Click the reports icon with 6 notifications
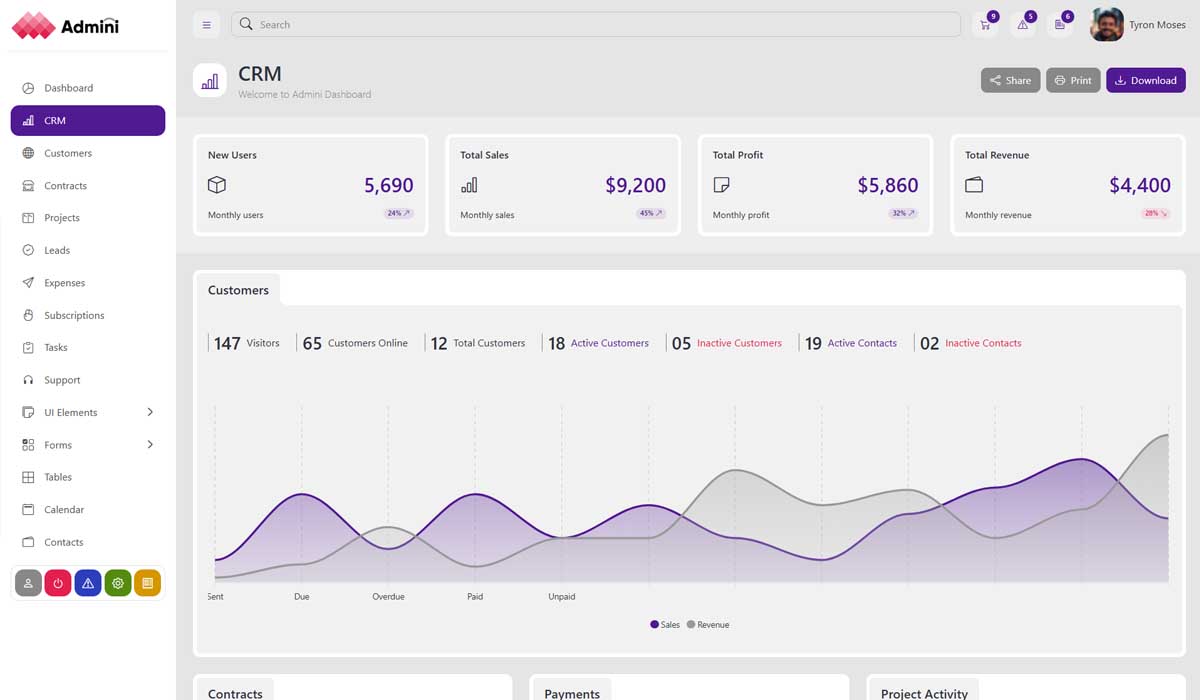This screenshot has height=700, width=1200. point(1060,24)
